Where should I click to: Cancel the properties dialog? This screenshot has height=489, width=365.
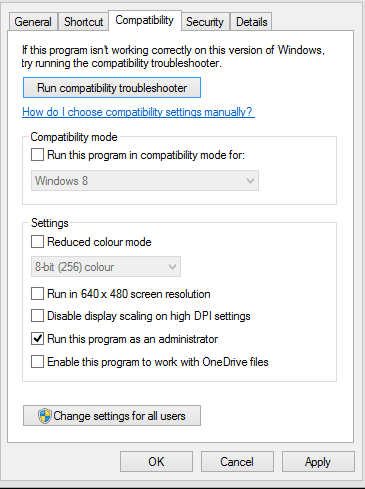point(237,462)
